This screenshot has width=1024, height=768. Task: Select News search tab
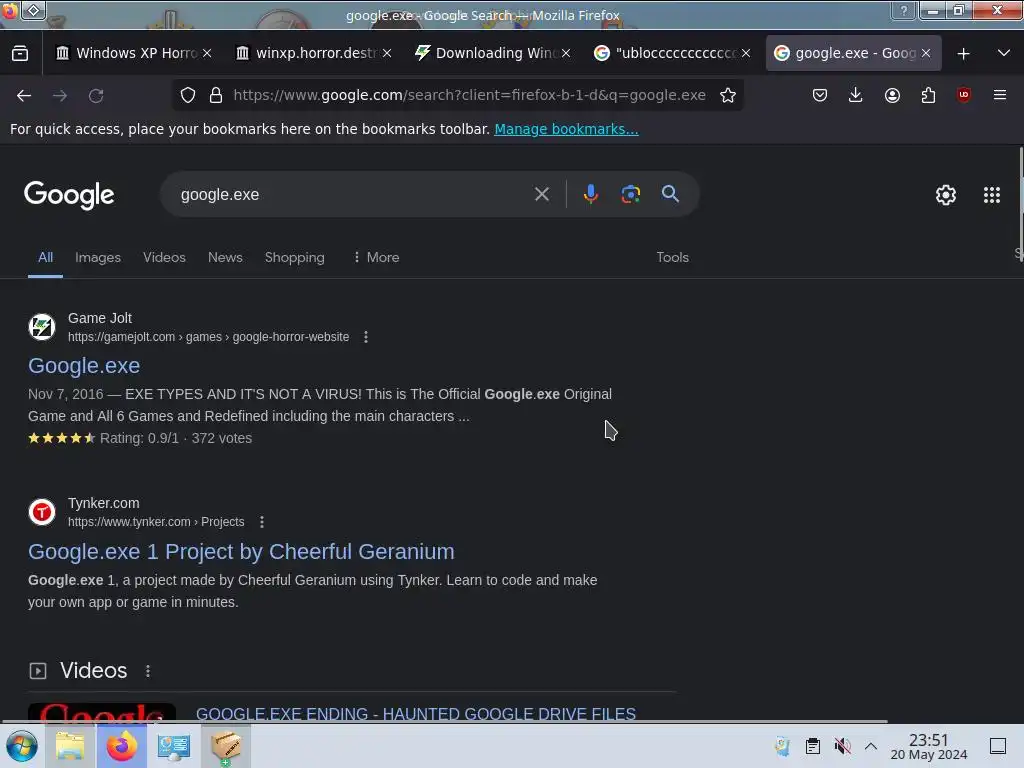225,257
